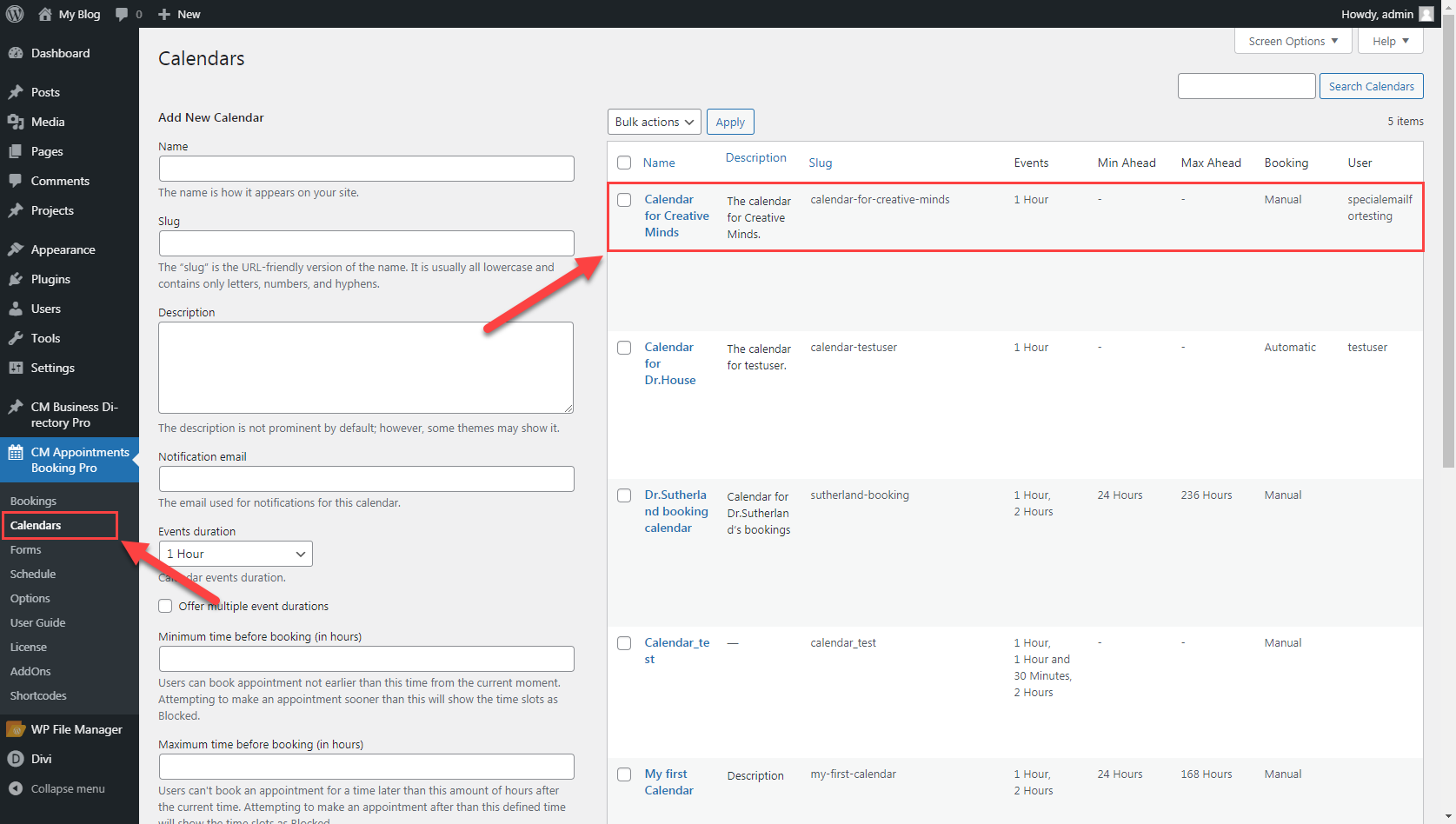This screenshot has height=824, width=1456.
Task: Expand the Screen Options panel
Action: pos(1293,41)
